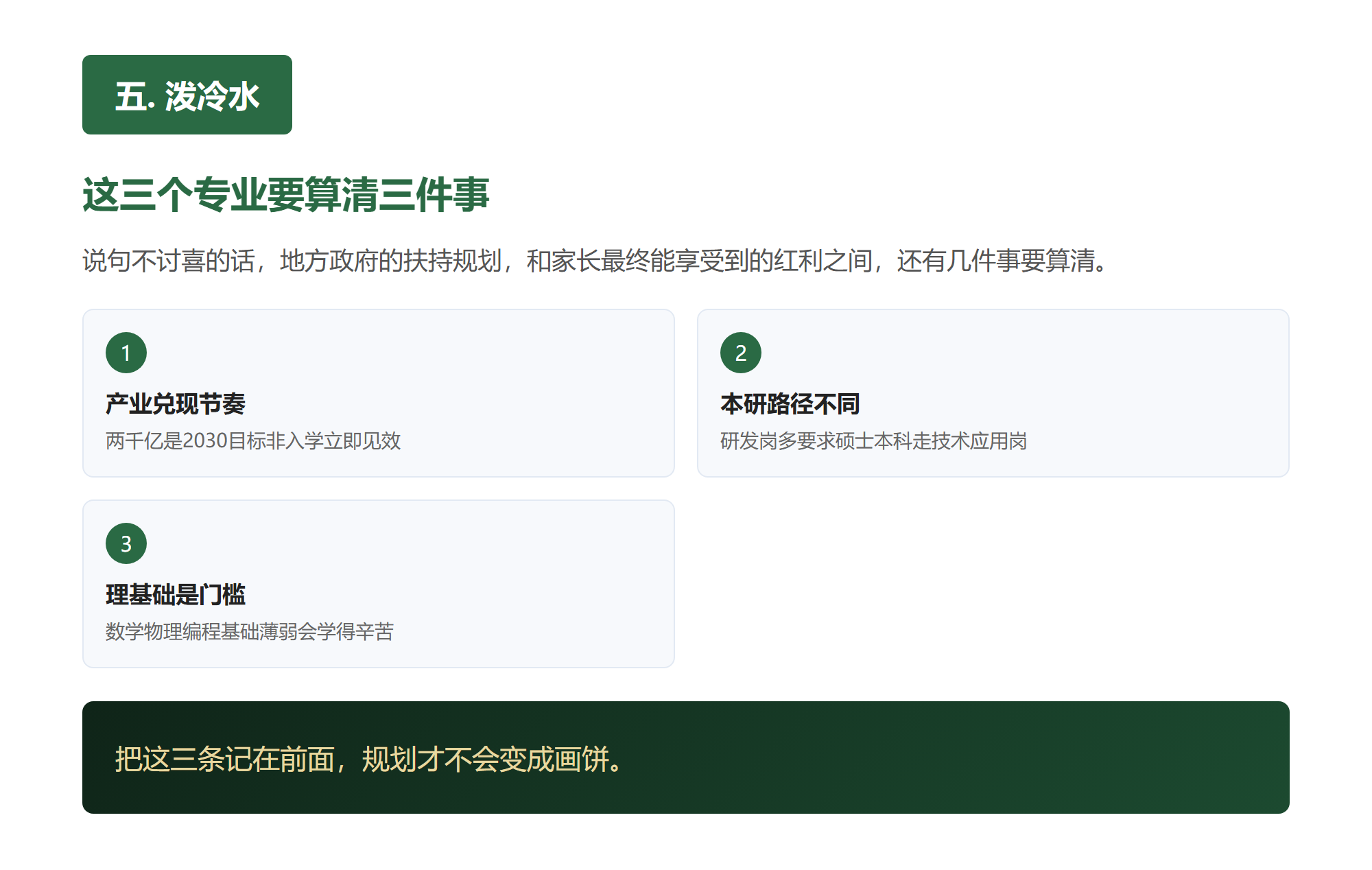Select card title 理基础是门槛
This screenshot has width=1372, height=870.
[176, 595]
